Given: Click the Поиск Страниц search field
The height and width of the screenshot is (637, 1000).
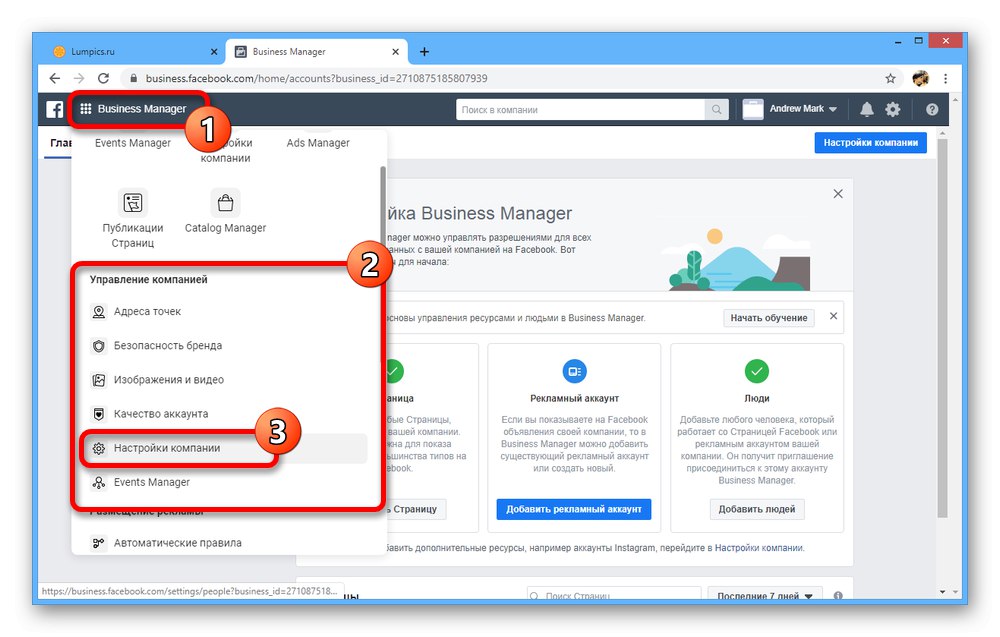Looking at the screenshot, I should [x=614, y=595].
